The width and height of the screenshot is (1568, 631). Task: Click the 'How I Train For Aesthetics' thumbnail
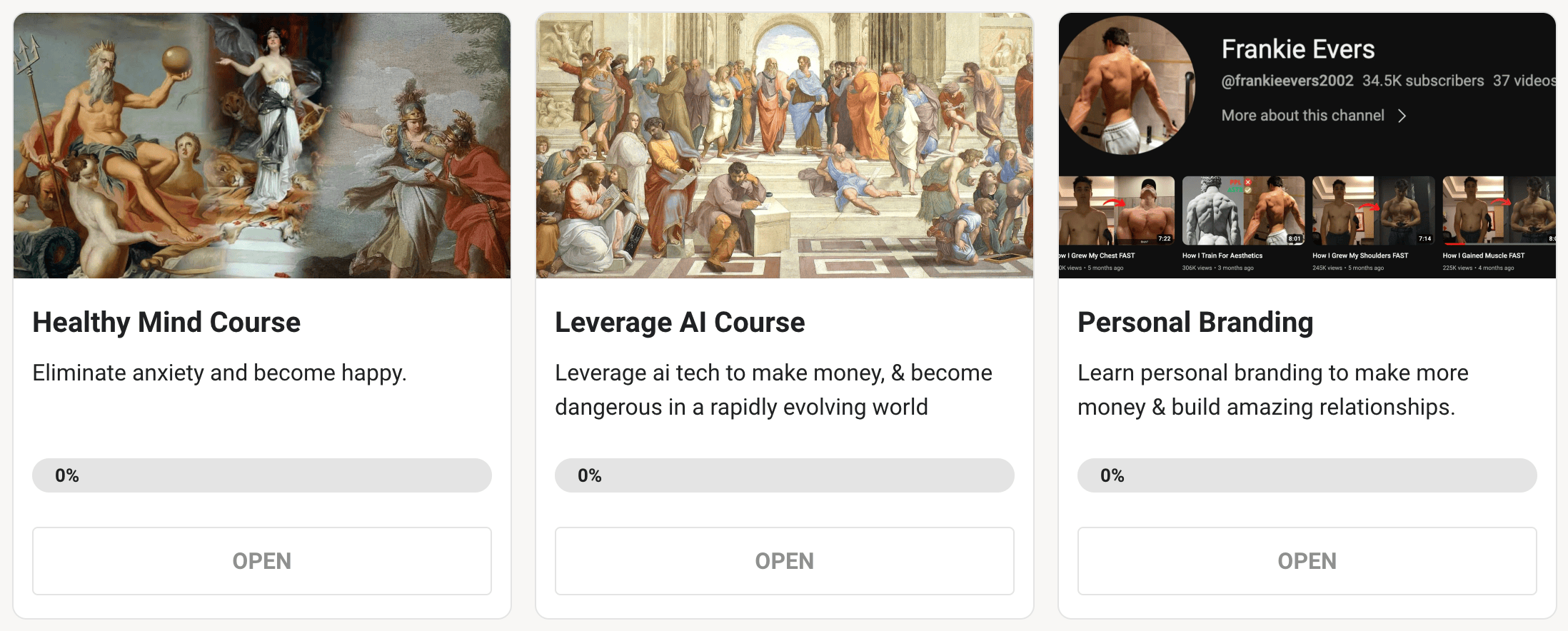(1243, 211)
